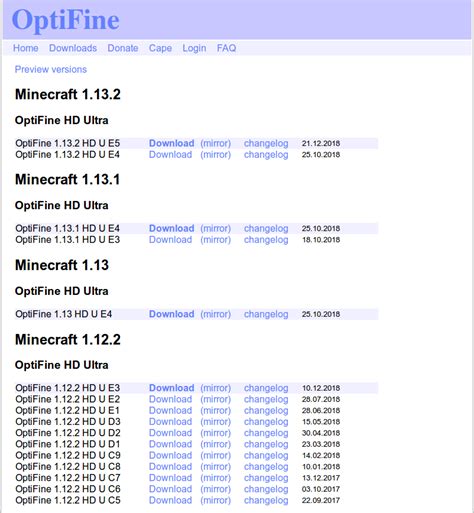
Task: View changelog for OptiFine 1.12.2 HD U C7
Action: 266,478
